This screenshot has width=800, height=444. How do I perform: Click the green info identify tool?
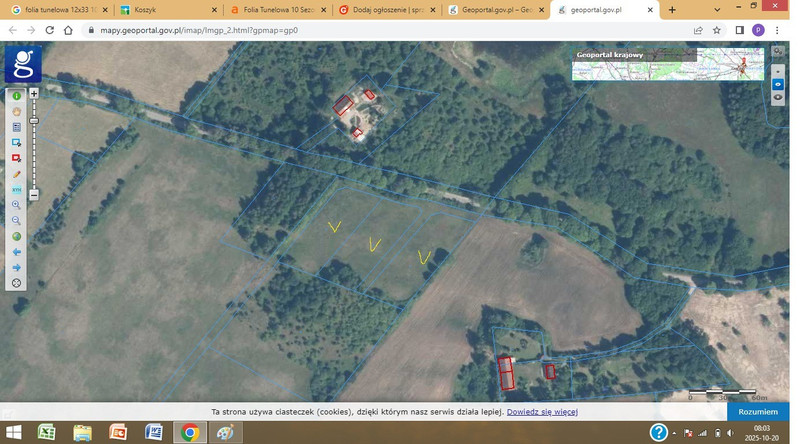point(16,96)
